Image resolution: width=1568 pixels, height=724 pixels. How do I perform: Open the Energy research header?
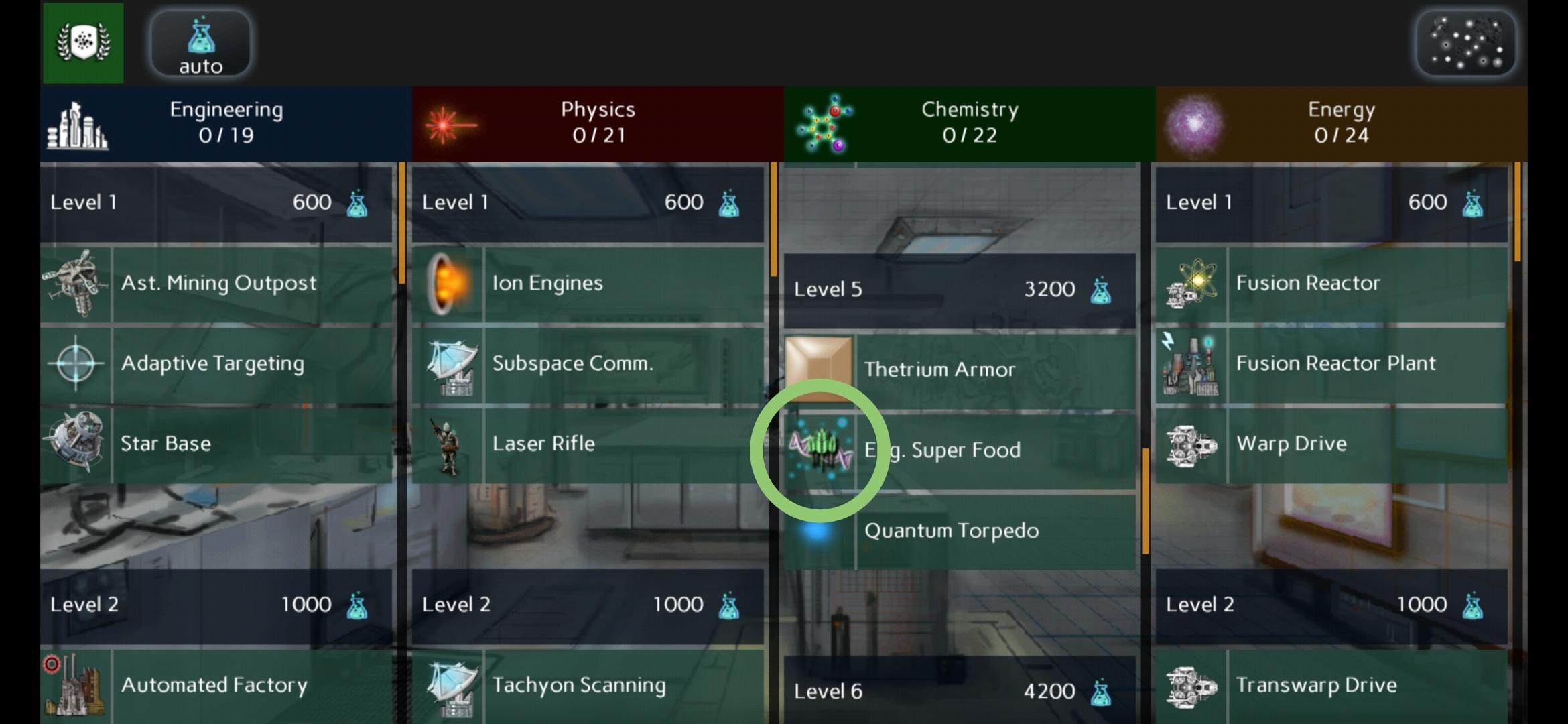1342,123
